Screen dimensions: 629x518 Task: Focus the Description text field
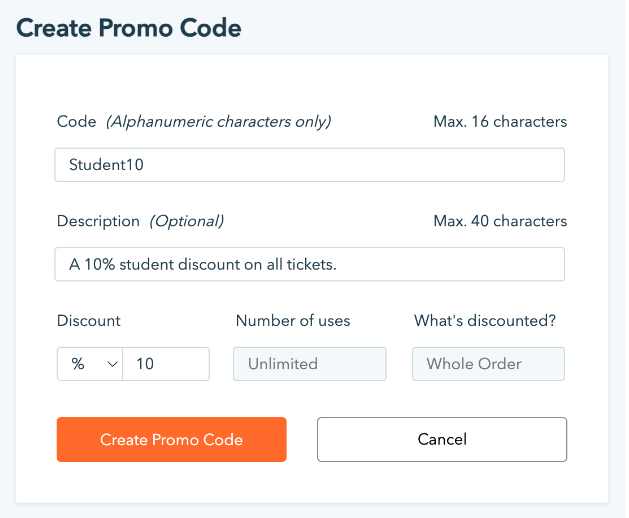310,264
